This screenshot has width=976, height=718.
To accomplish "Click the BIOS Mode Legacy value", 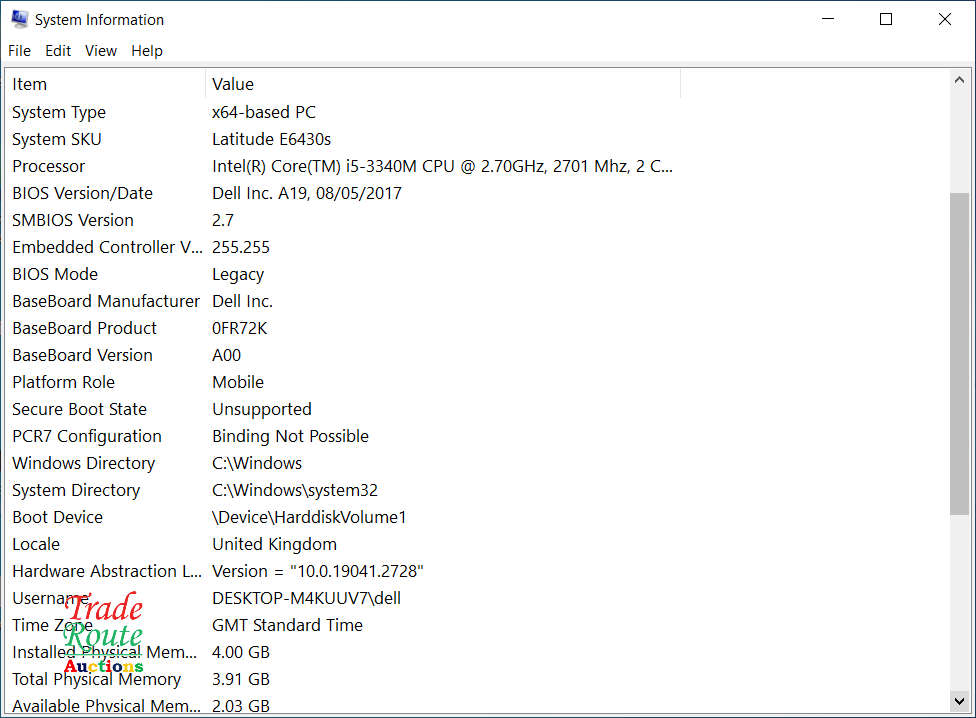I will pos(238,274).
